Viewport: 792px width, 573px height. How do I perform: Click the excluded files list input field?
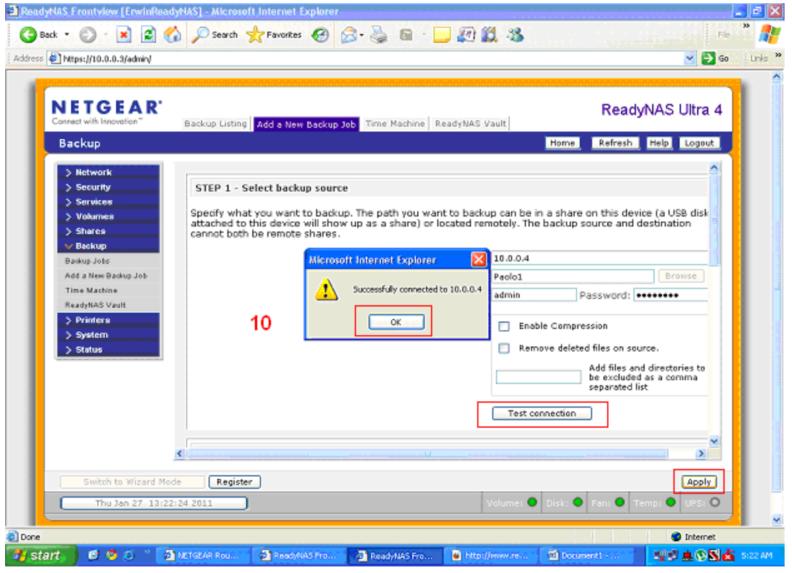[x=538, y=377]
